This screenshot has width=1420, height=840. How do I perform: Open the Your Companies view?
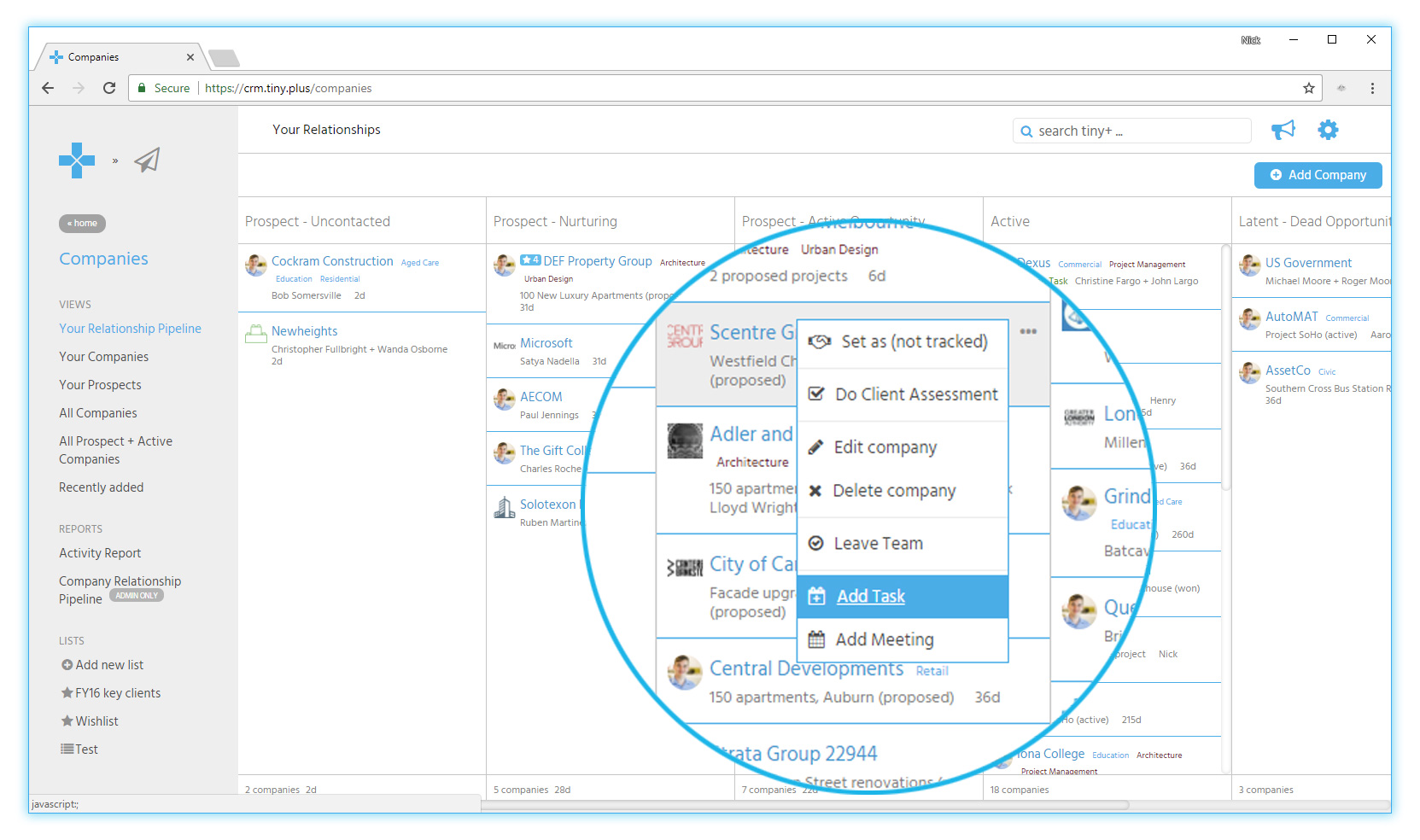(x=103, y=357)
